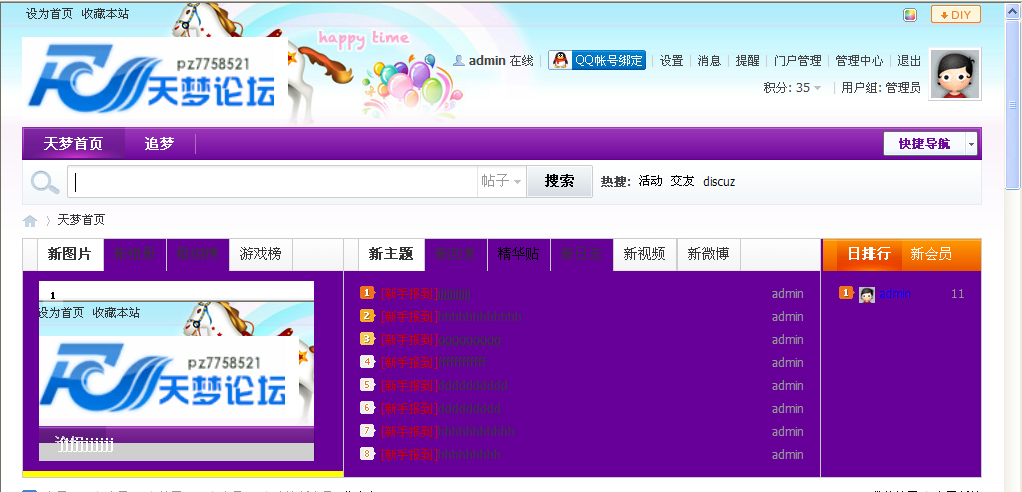Open the 快捷导航 menu
Viewport: 1022px width, 492px height.
924,144
